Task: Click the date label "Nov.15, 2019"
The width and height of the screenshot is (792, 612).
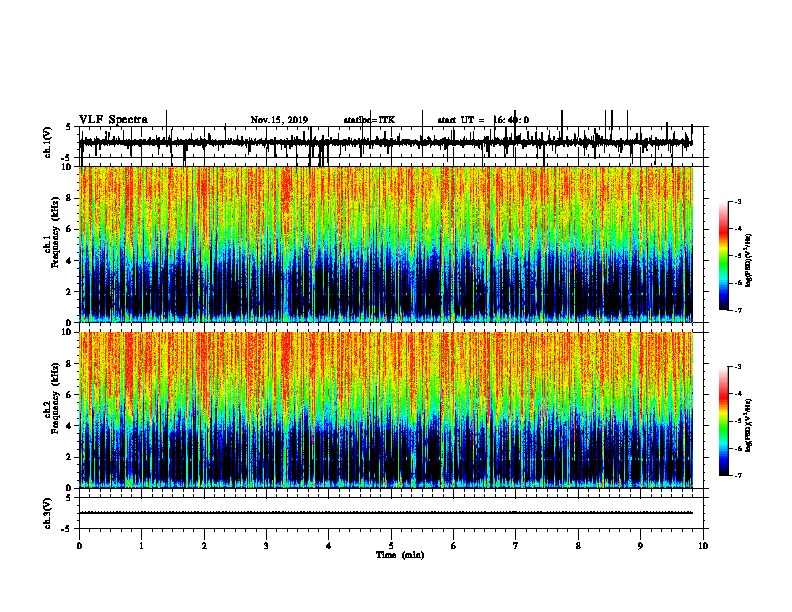Action: pyautogui.click(x=279, y=120)
